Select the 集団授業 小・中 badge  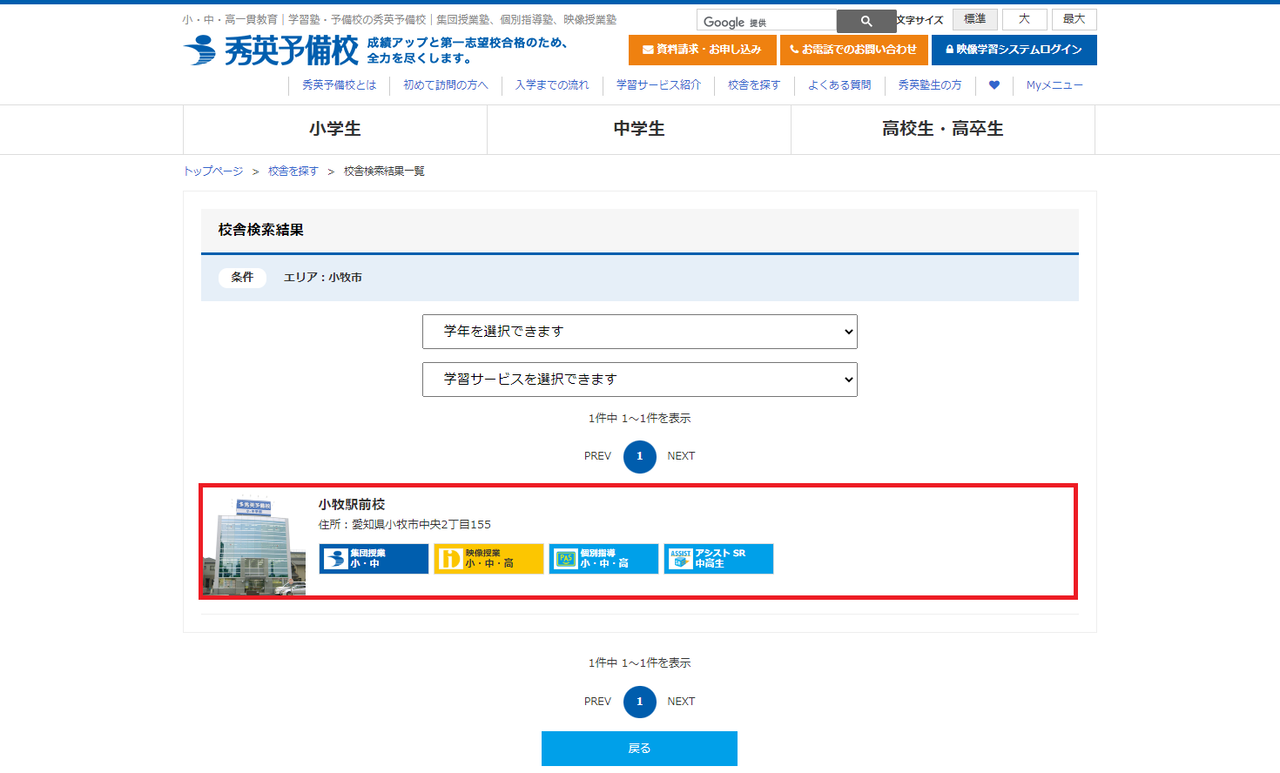[374, 559]
